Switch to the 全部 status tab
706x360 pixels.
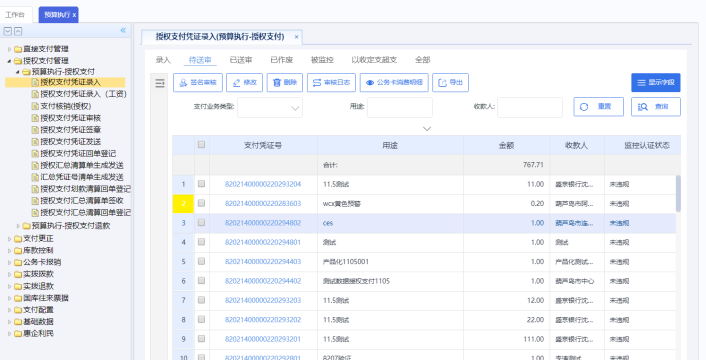pos(423,60)
